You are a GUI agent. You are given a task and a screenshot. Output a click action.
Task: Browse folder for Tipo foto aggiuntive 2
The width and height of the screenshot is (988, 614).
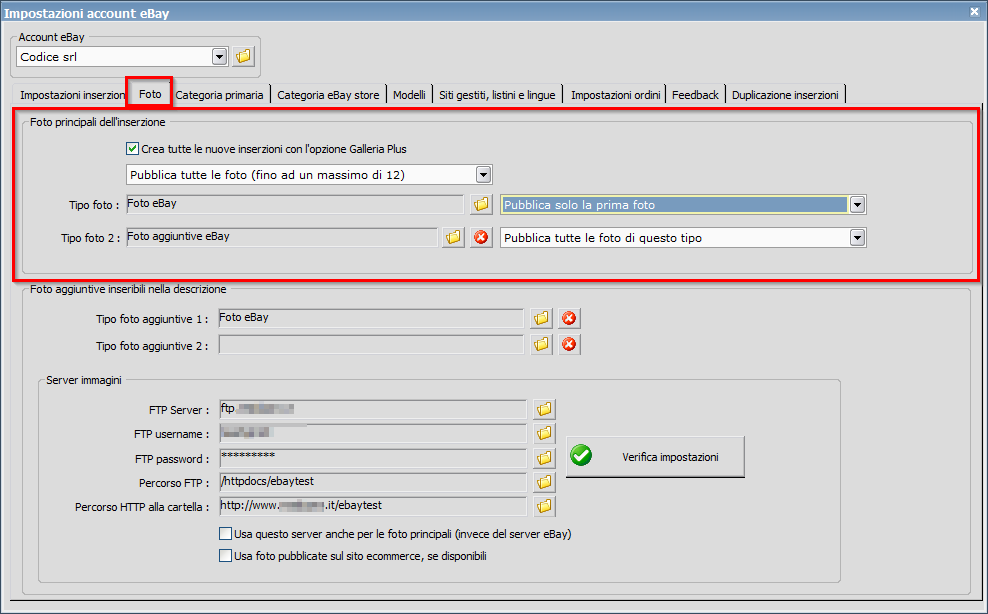pyautogui.click(x=541, y=345)
